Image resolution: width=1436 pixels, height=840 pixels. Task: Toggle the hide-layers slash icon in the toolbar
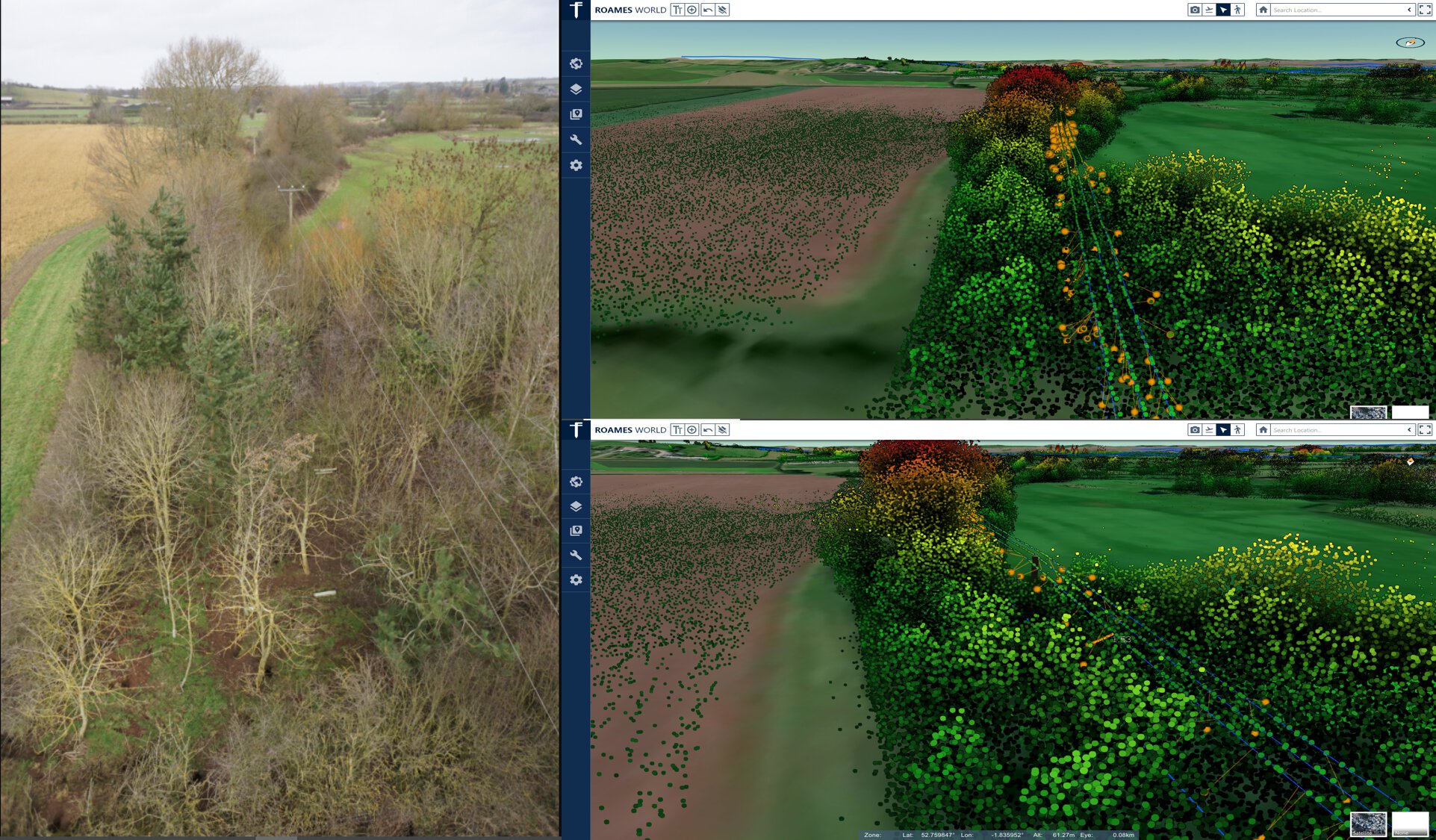pos(722,10)
